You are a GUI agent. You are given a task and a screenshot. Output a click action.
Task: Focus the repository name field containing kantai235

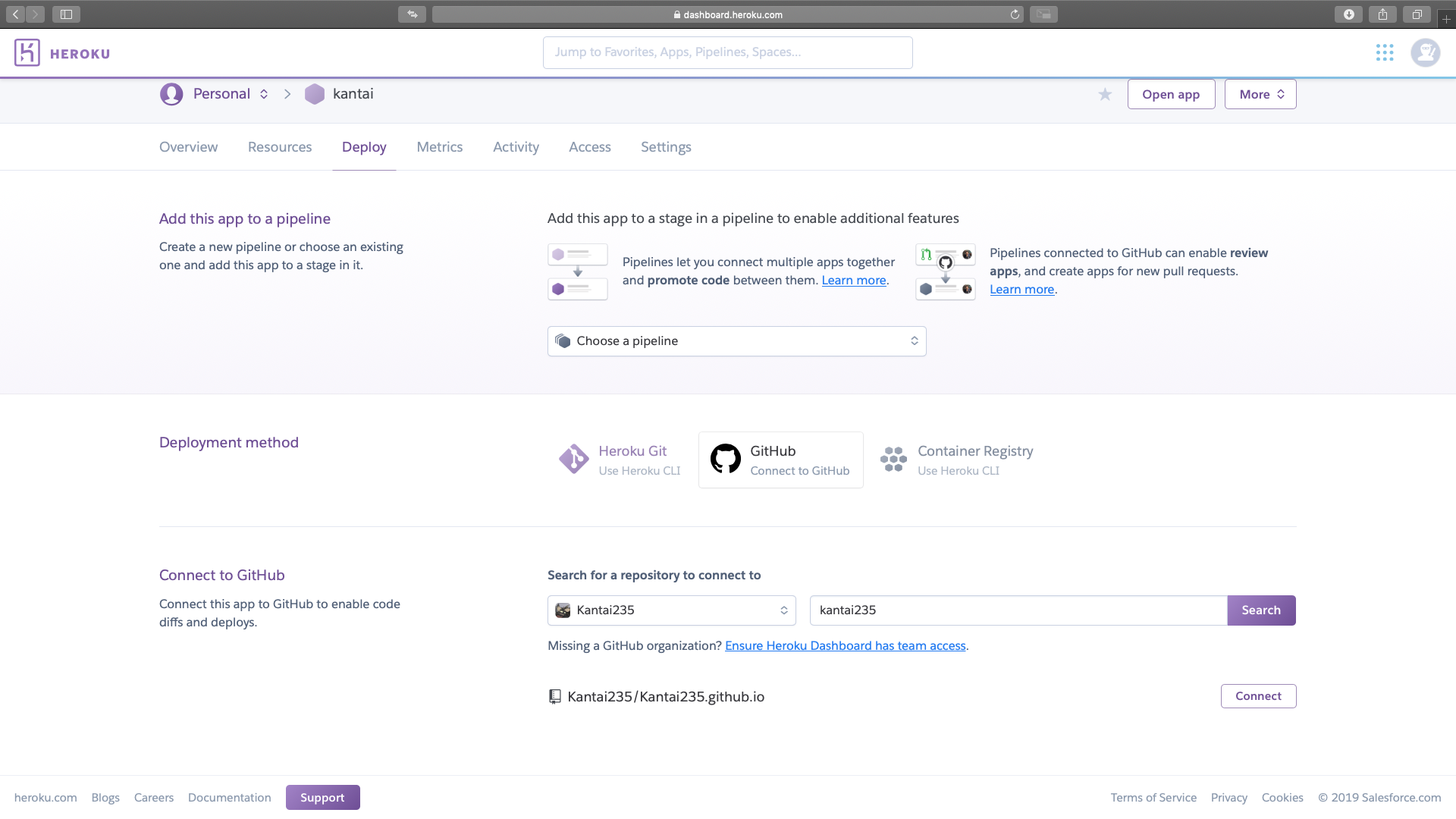coord(1018,610)
